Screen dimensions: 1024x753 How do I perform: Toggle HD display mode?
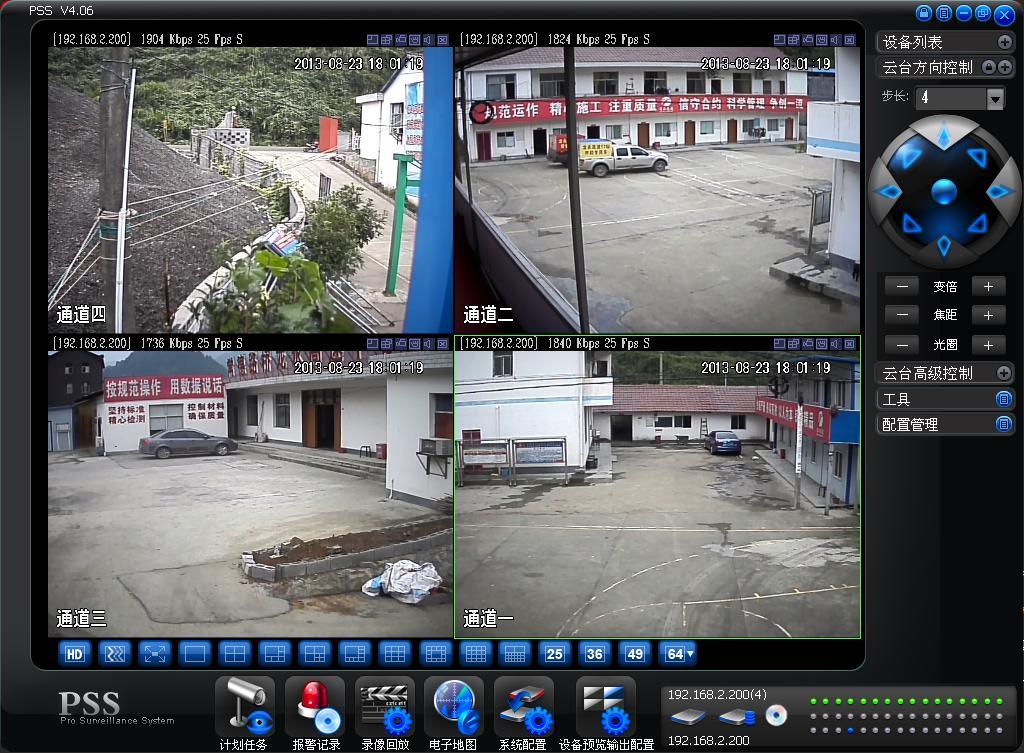(x=74, y=654)
